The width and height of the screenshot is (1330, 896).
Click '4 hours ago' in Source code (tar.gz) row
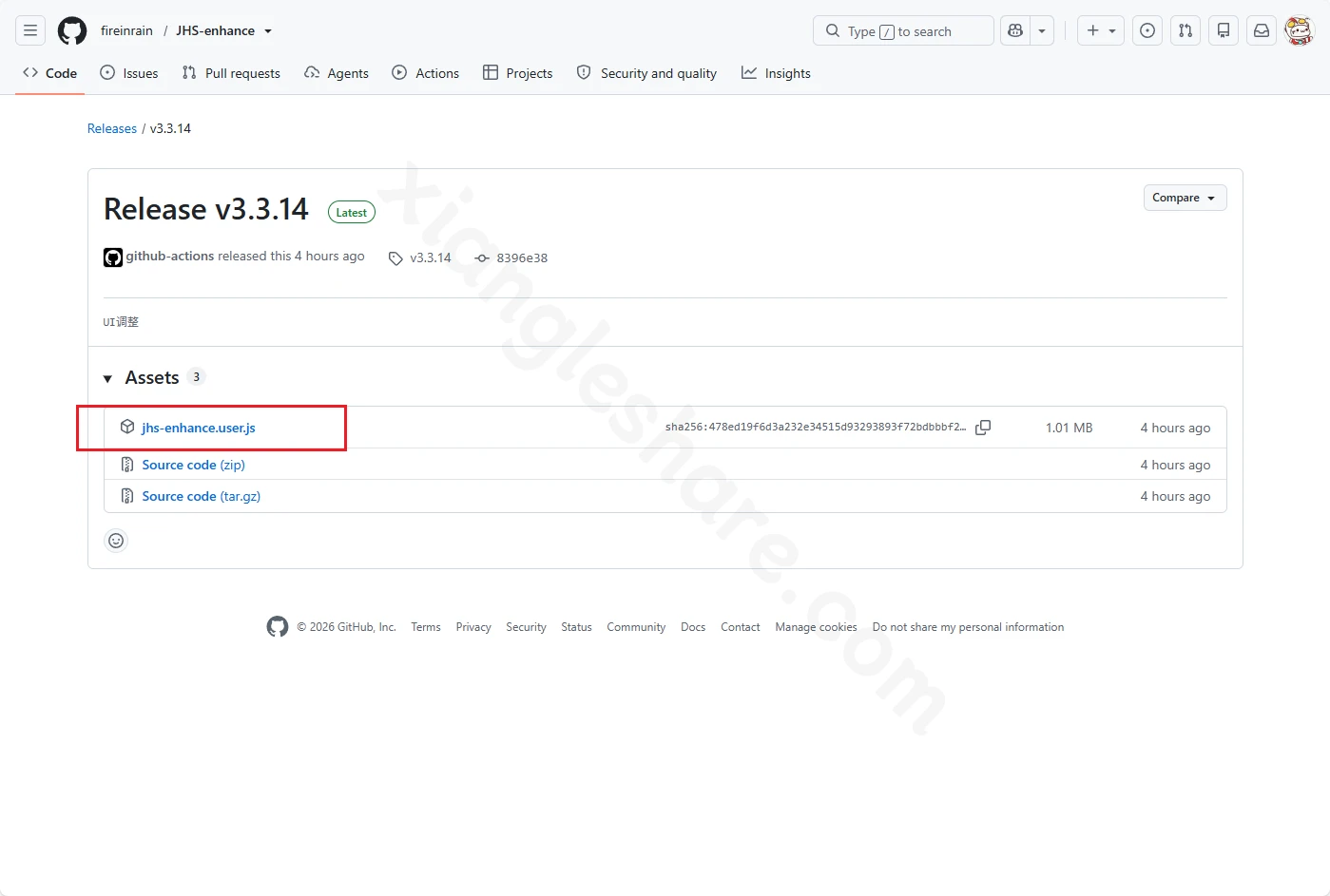(1176, 496)
